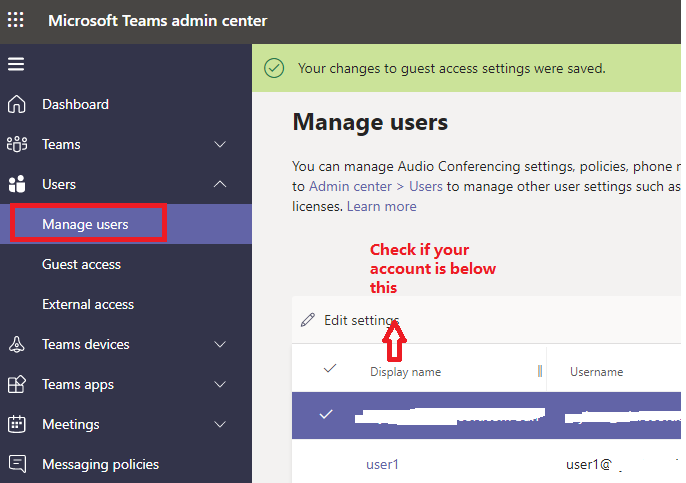Click the Meetings calendar icon
This screenshot has height=483, width=686.
(17, 424)
